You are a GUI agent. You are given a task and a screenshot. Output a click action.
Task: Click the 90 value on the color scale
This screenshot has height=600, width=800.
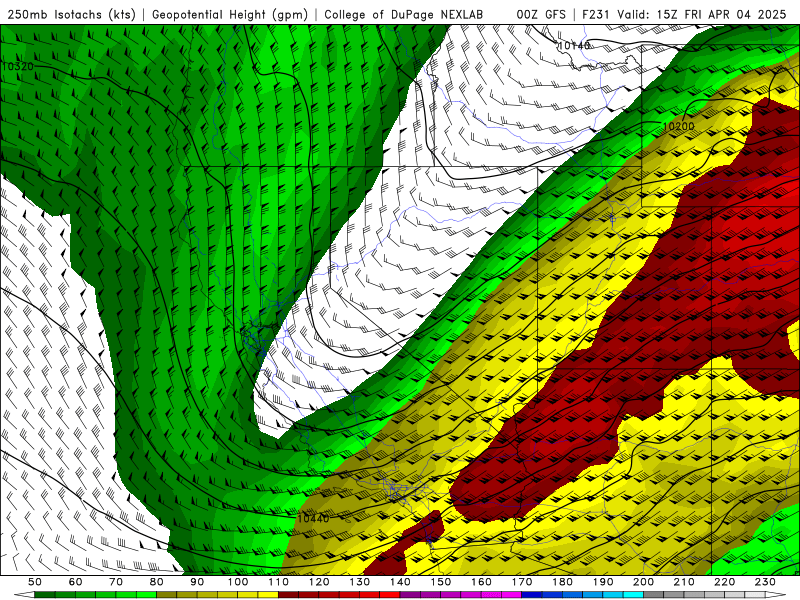pos(197,582)
